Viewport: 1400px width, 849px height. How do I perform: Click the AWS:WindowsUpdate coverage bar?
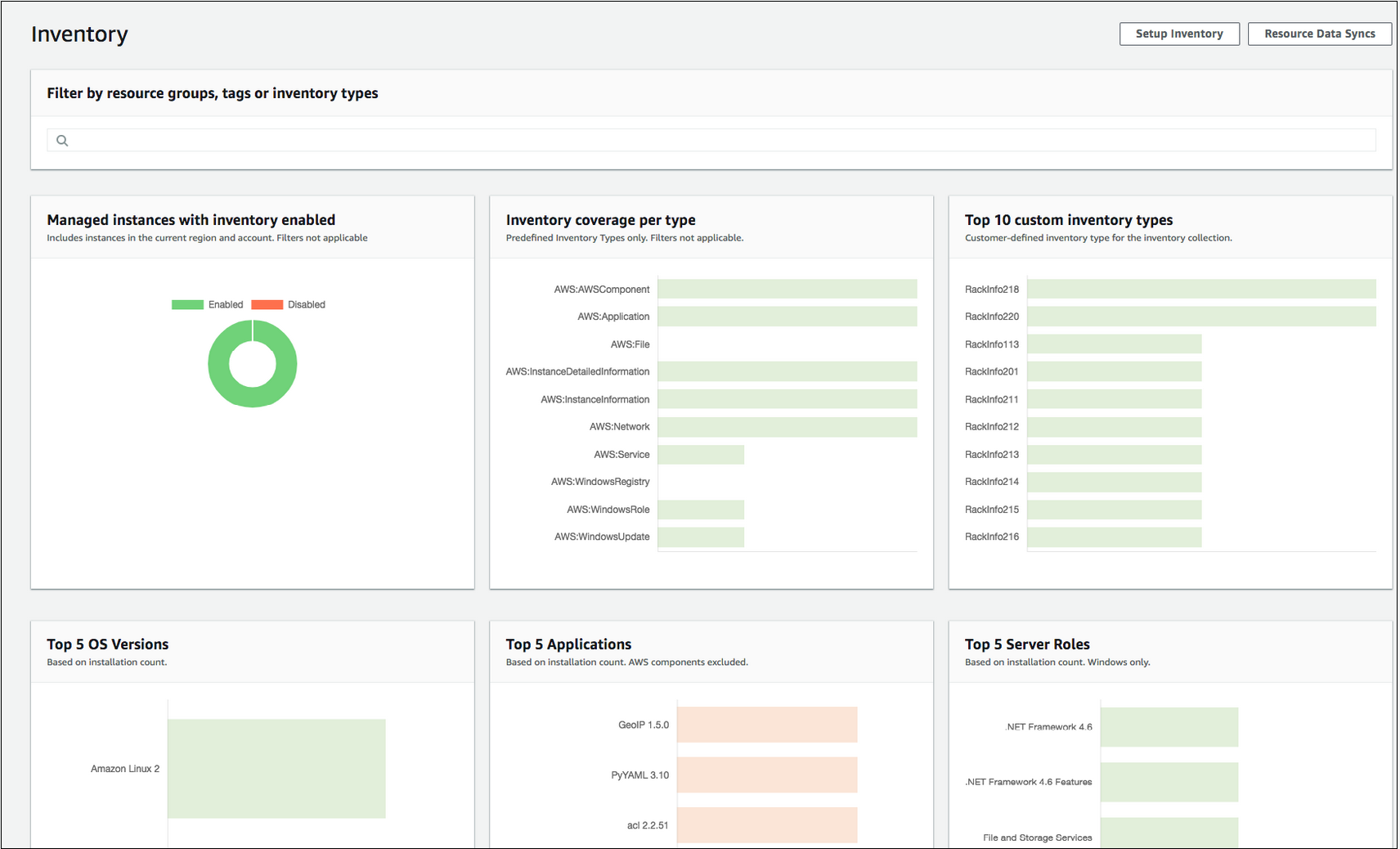(700, 537)
